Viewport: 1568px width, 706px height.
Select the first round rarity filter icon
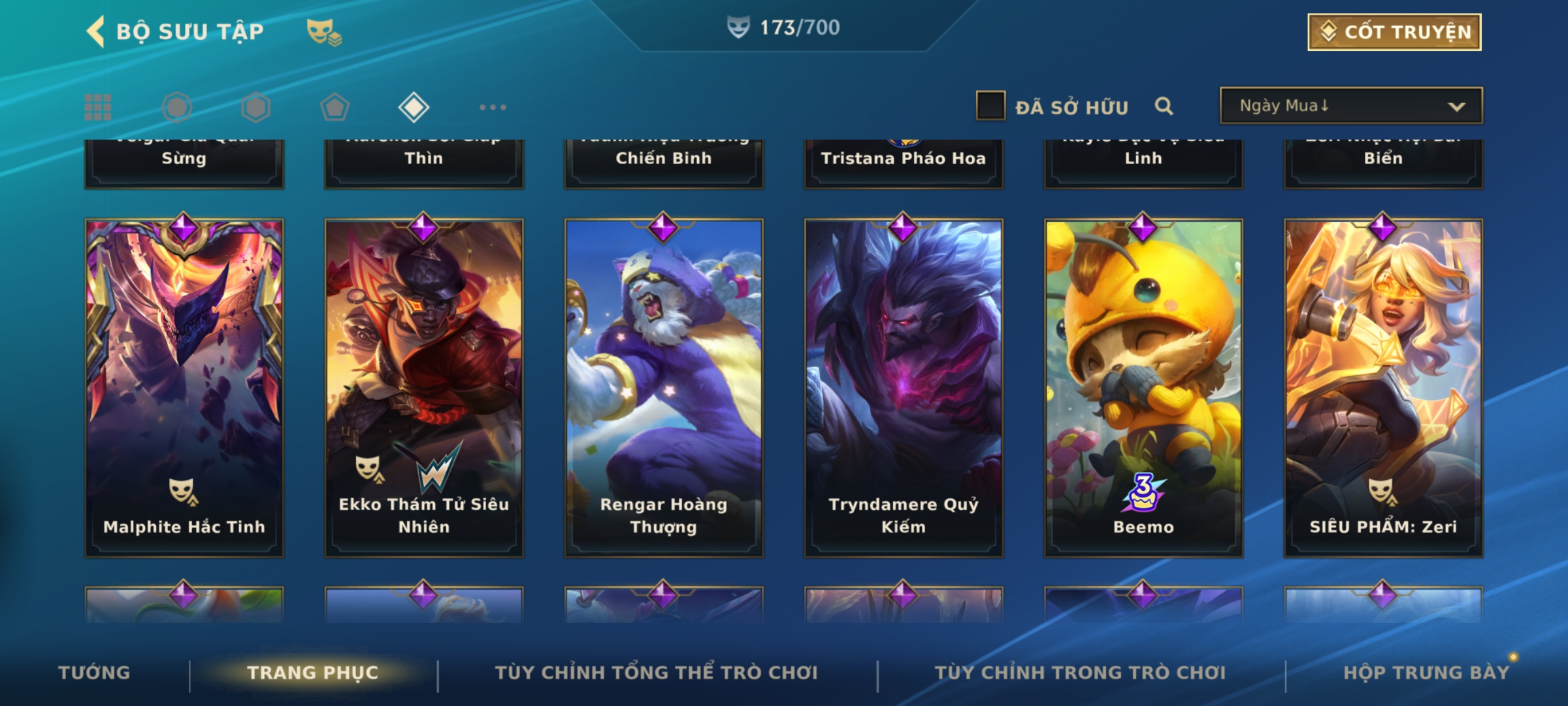click(176, 107)
